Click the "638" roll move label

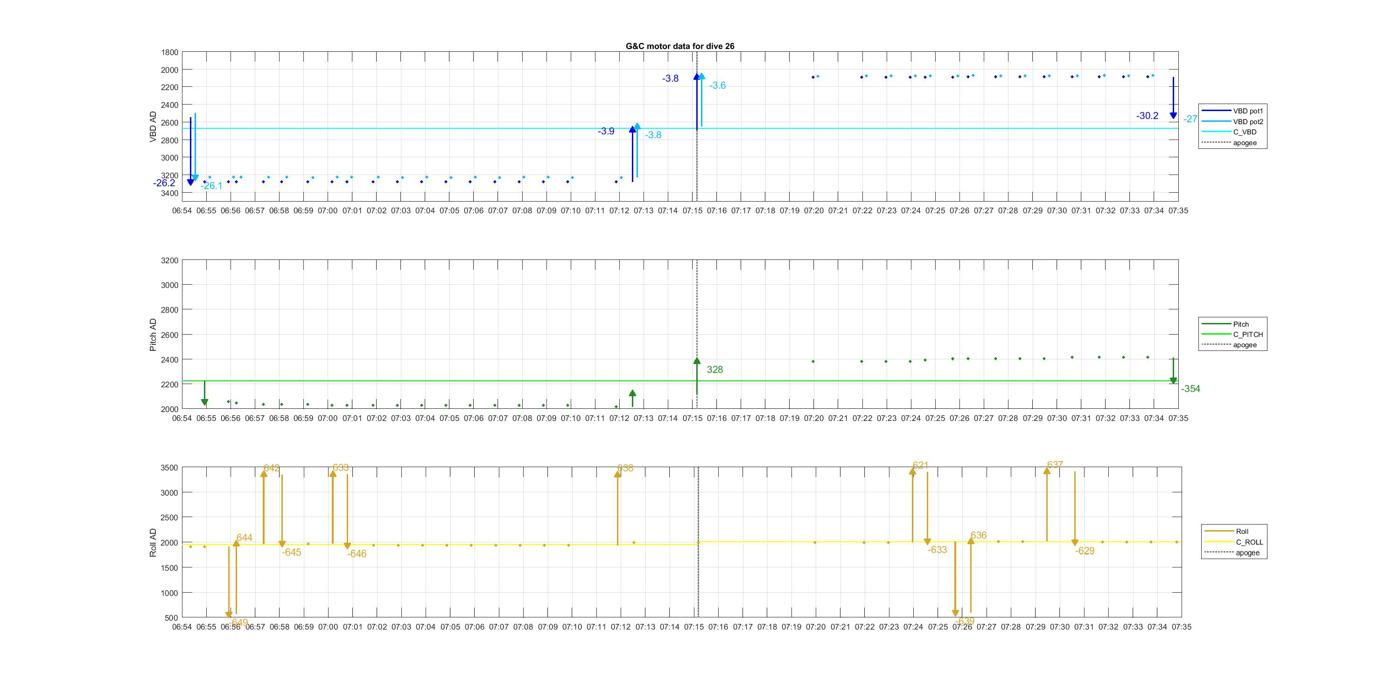626,468
